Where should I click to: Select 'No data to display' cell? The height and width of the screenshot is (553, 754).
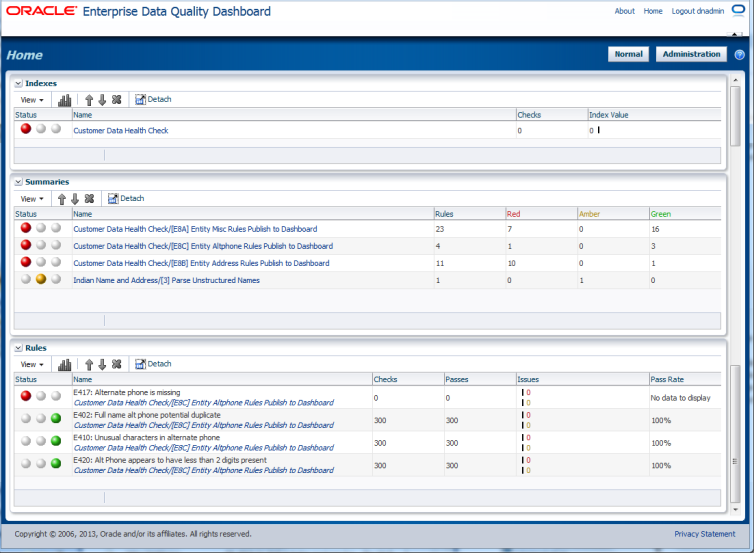click(x=680, y=398)
